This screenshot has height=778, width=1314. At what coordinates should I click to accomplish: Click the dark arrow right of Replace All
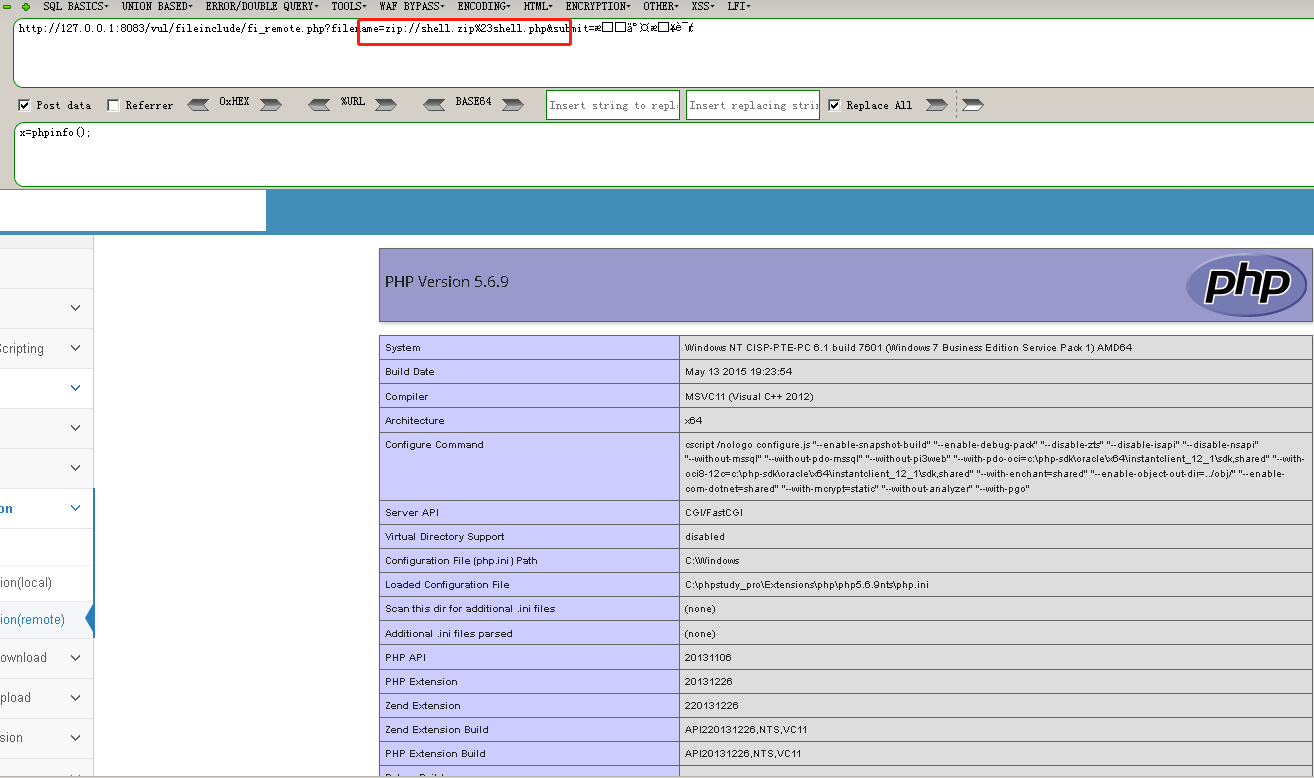(936, 104)
